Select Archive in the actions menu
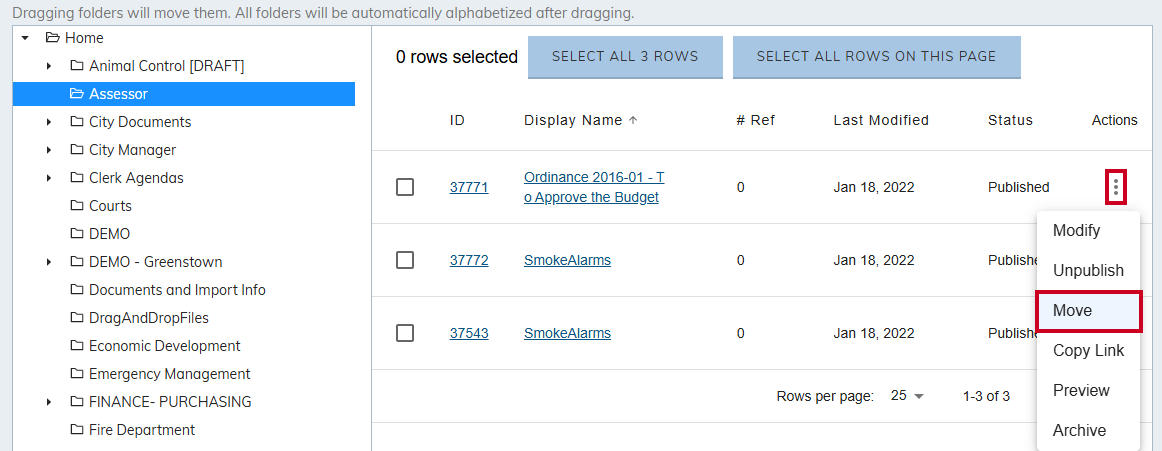The height and width of the screenshot is (451, 1162). point(1079,431)
